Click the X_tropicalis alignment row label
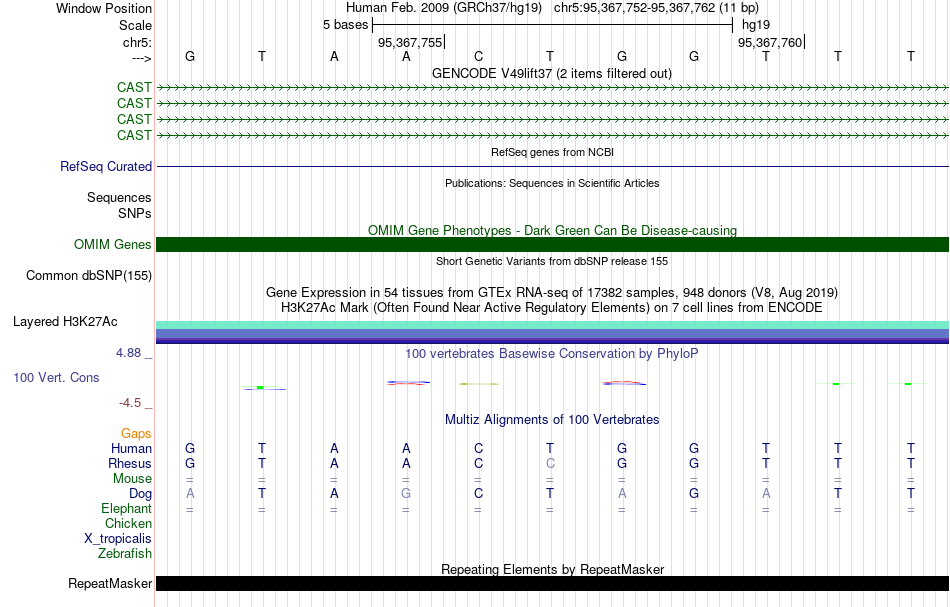Screen dimensions: 950x607 coord(118,539)
